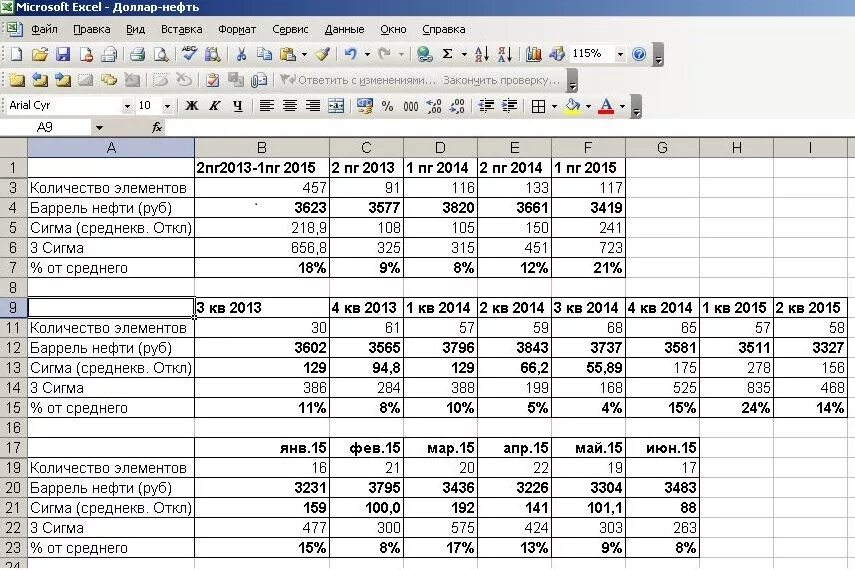Add a new comment from review toolbar
The image size is (855, 570).
point(16,80)
